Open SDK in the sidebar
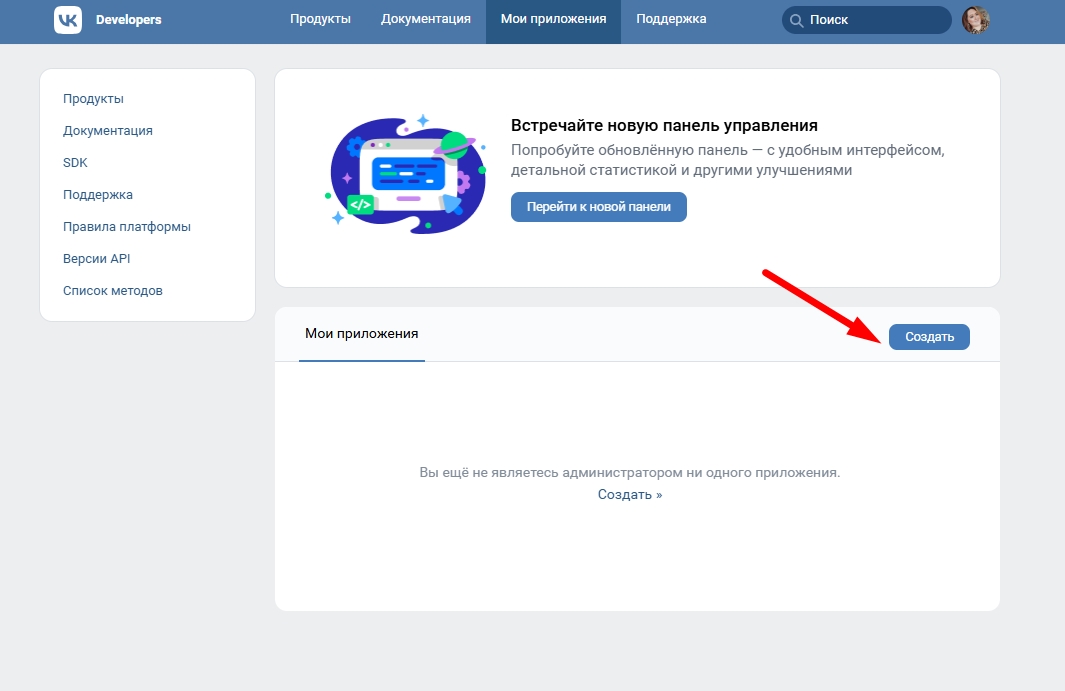The height and width of the screenshot is (691, 1065). pyautogui.click(x=75, y=162)
